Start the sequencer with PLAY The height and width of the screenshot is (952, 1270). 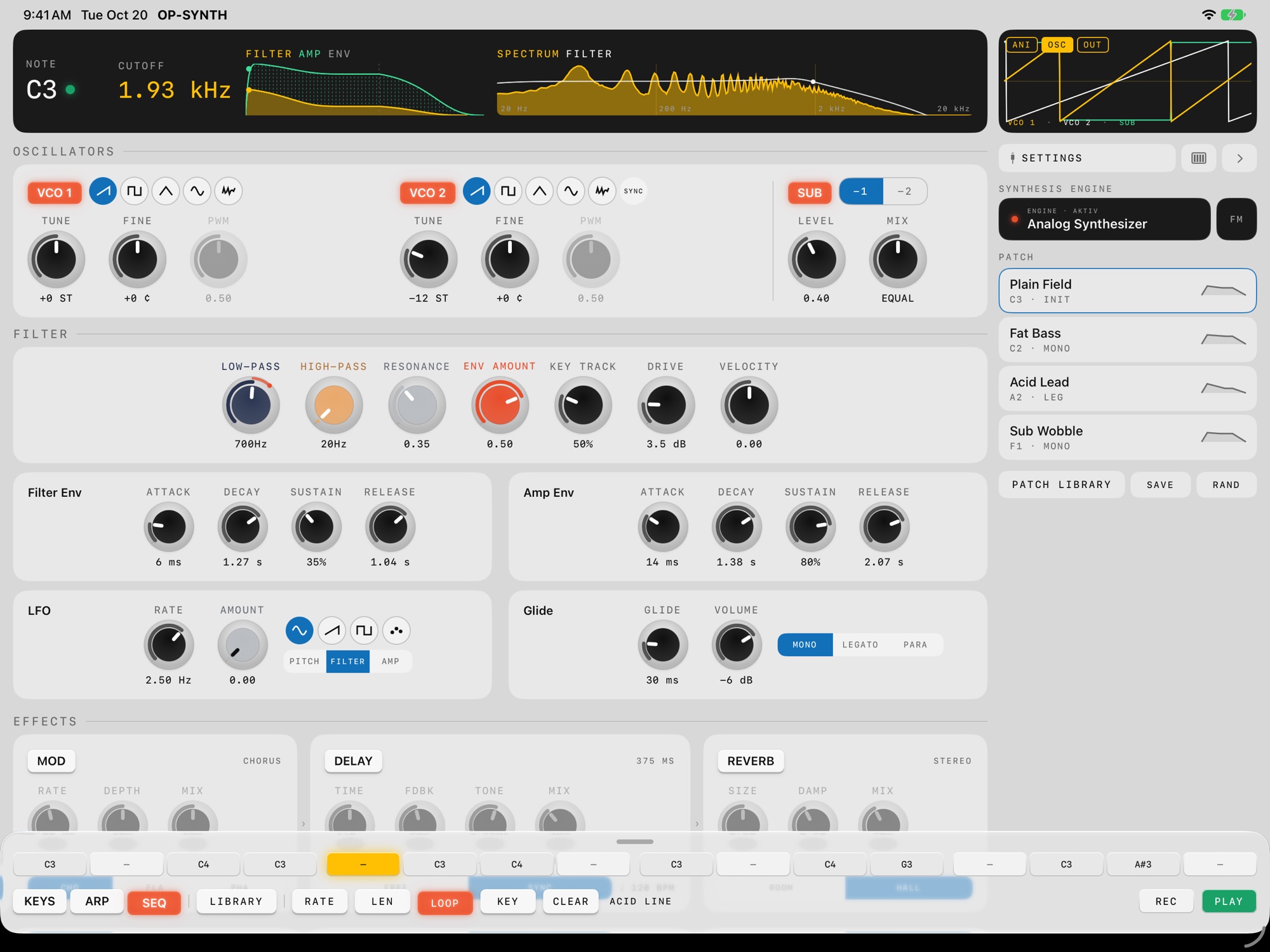pyautogui.click(x=1229, y=901)
